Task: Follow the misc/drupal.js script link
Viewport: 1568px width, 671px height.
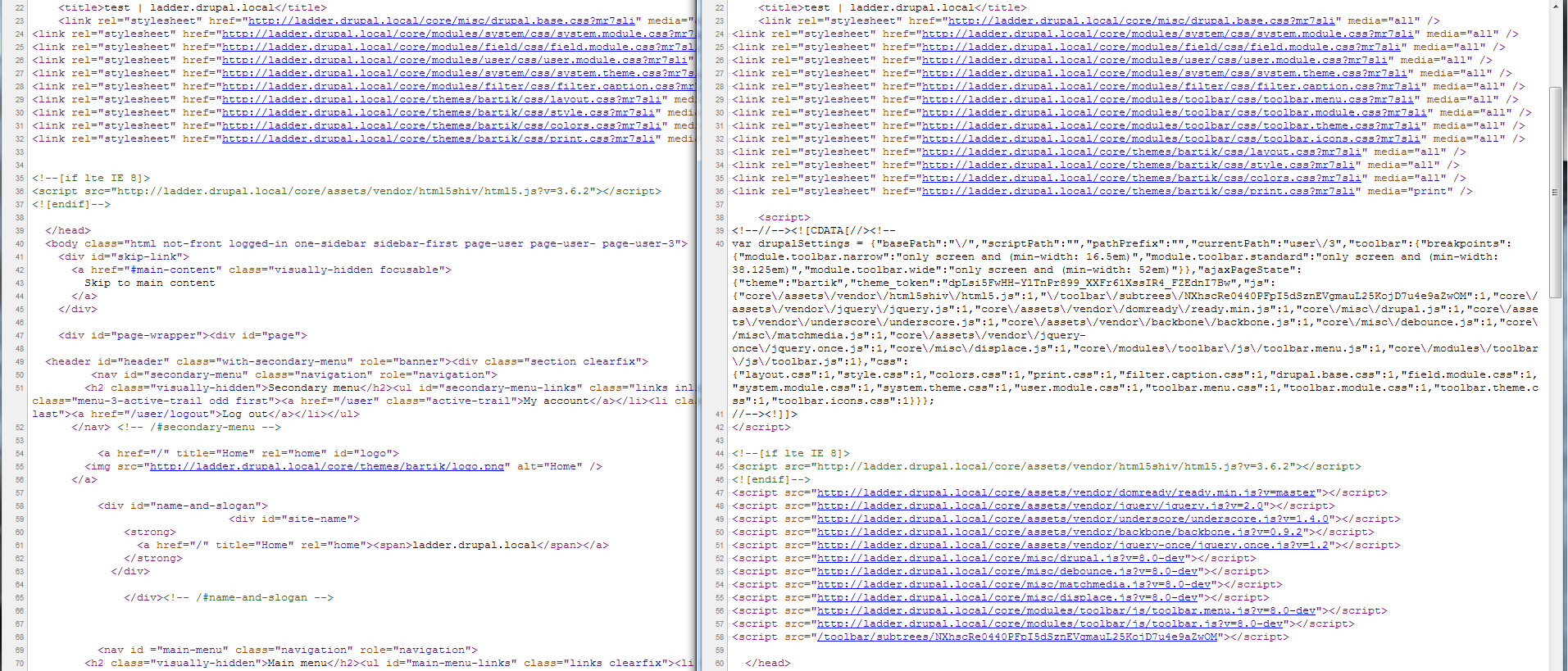Action: (1001, 558)
